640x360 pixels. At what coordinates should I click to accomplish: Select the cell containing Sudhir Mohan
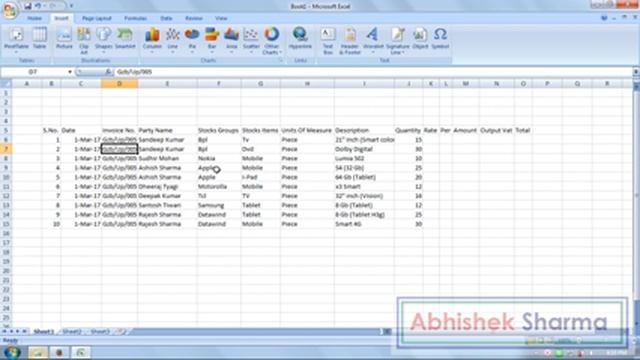(x=167, y=158)
